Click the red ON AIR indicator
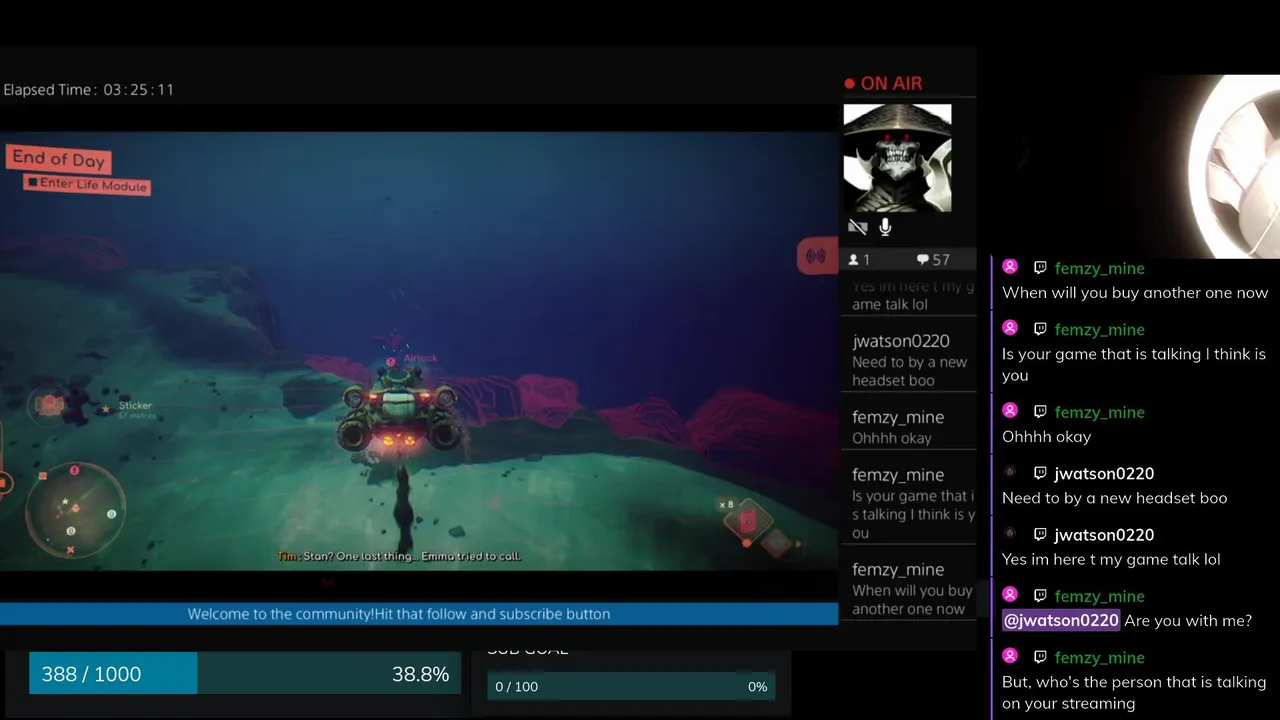The image size is (1280, 720). (x=883, y=84)
